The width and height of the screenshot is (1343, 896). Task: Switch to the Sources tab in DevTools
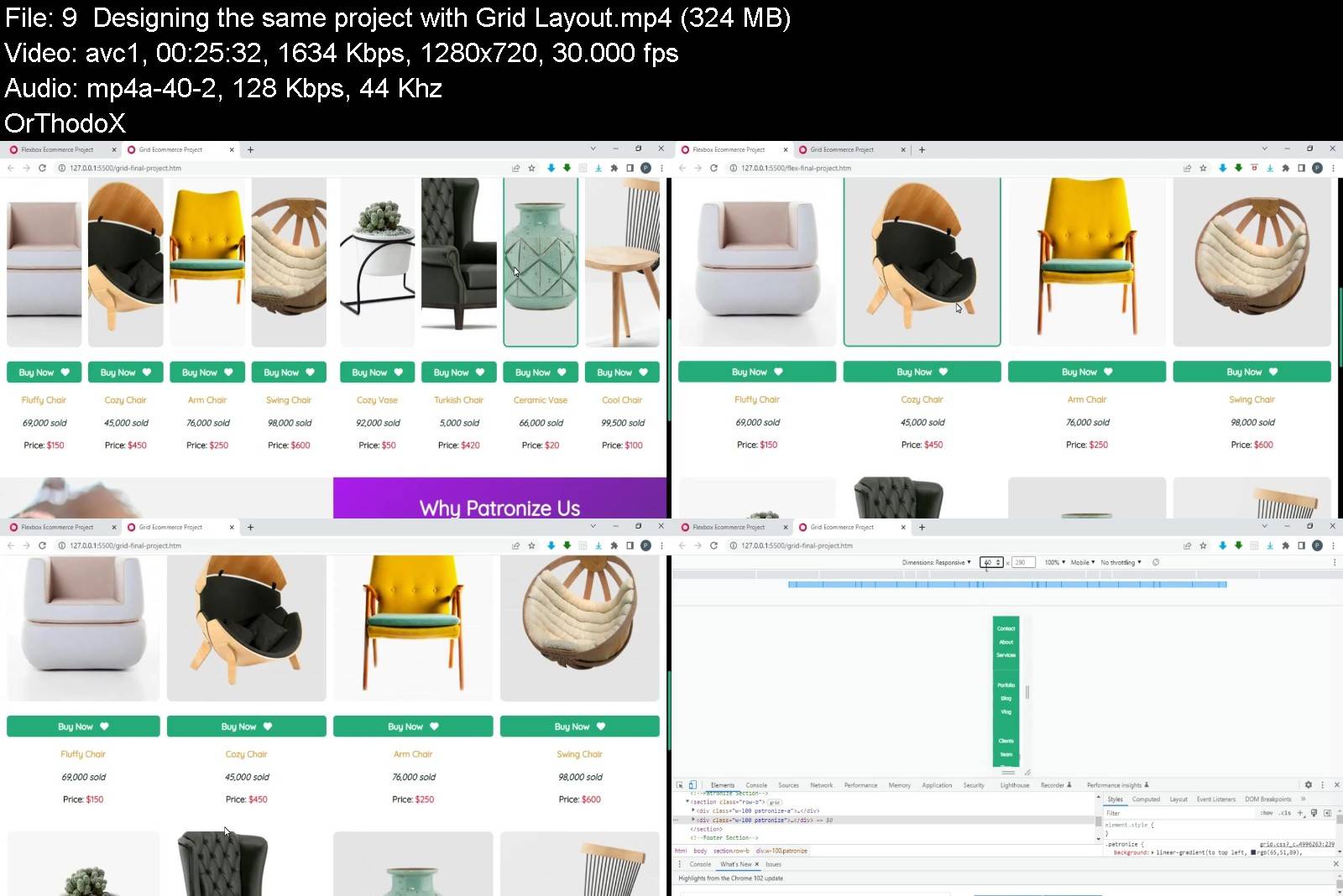(788, 785)
